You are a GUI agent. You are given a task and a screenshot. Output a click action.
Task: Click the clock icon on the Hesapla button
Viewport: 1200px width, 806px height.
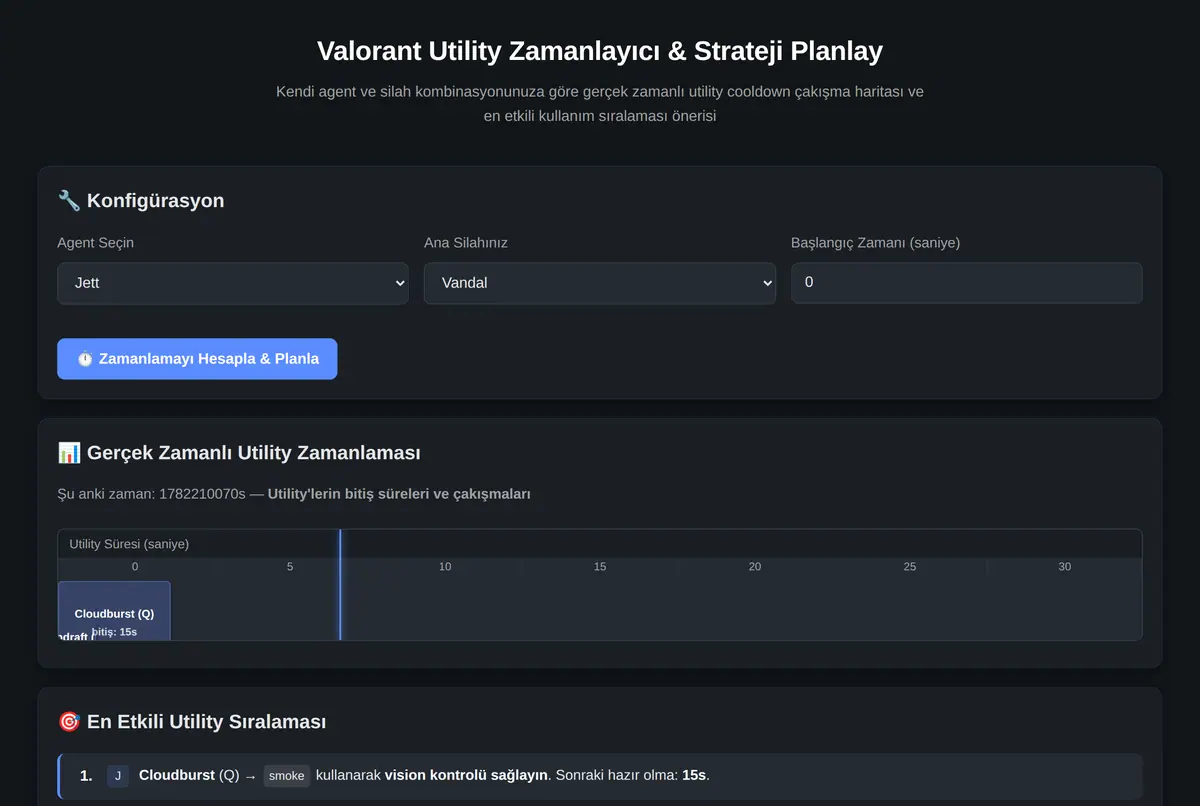[85, 359]
